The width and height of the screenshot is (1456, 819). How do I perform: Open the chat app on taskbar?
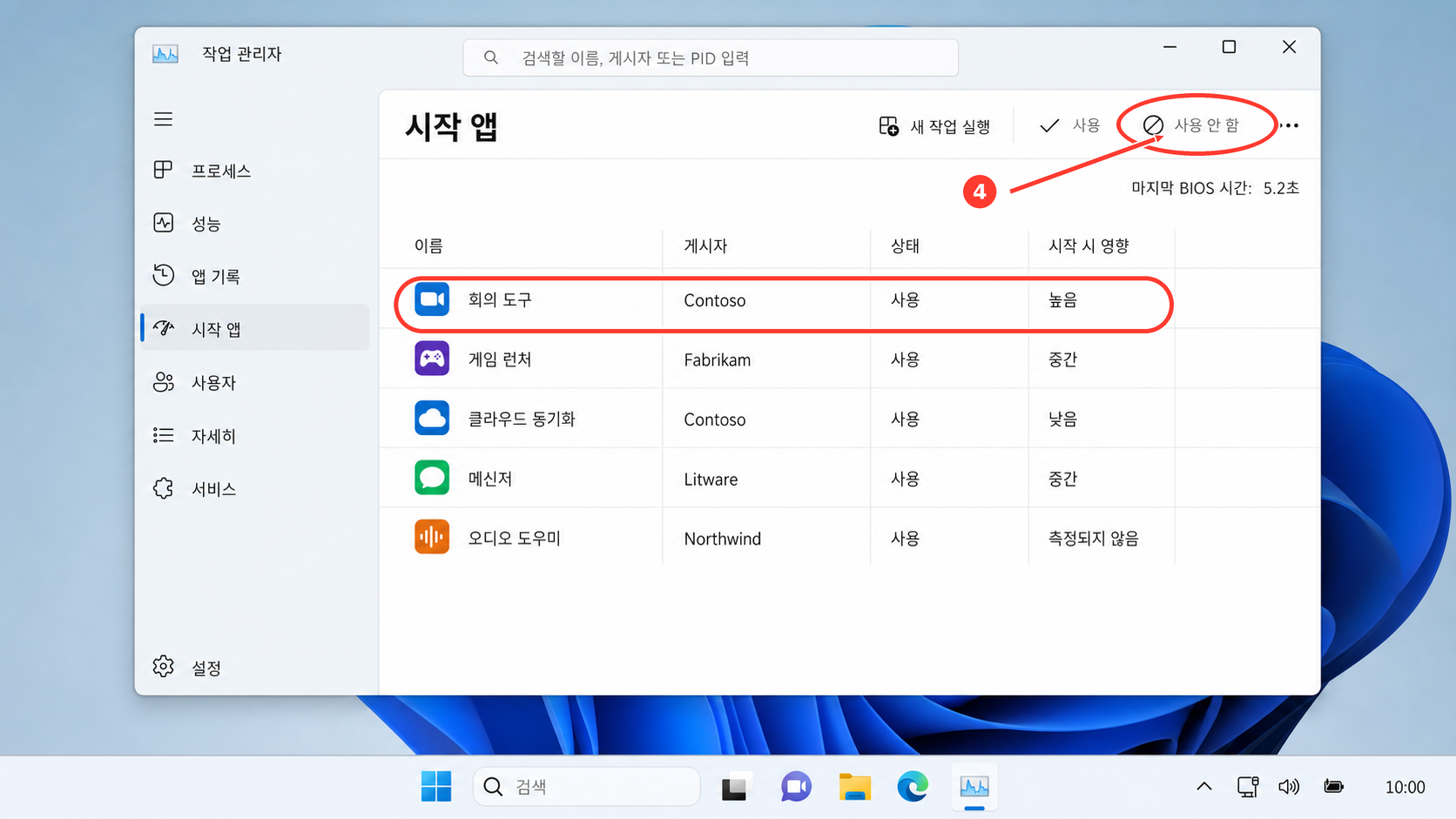coord(796,787)
